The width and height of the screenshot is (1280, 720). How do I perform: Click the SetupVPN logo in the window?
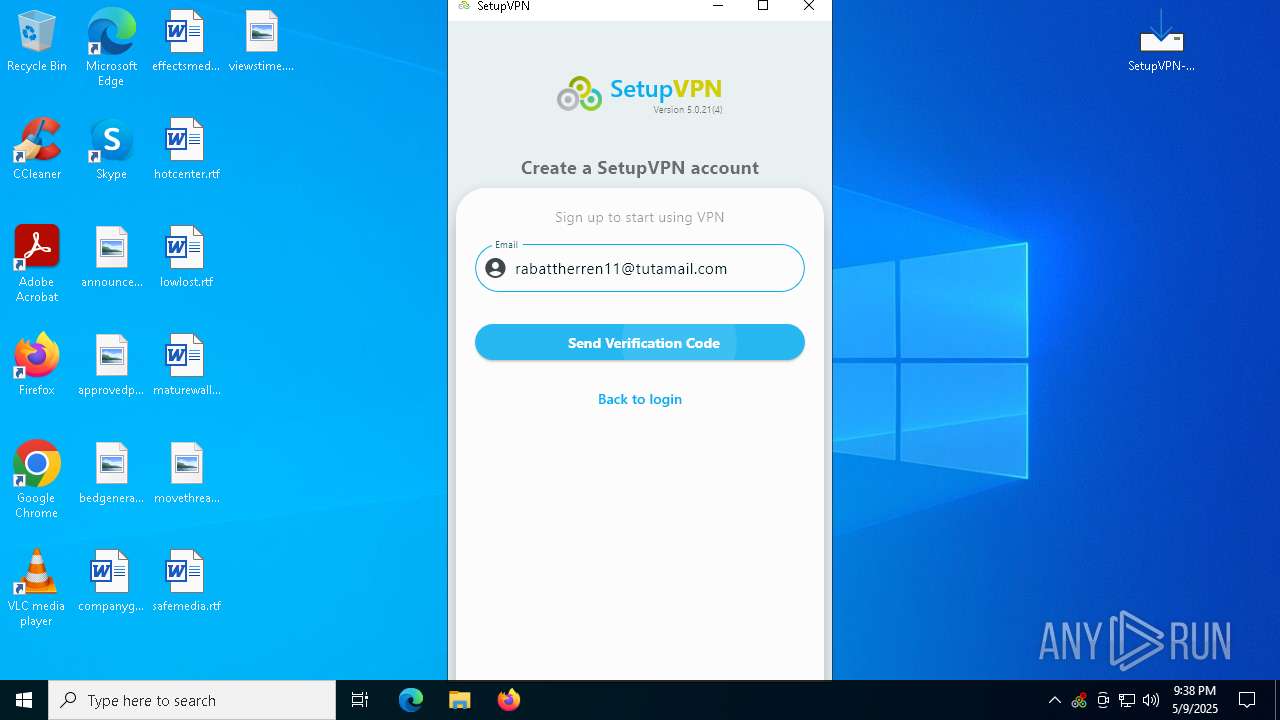(x=640, y=94)
